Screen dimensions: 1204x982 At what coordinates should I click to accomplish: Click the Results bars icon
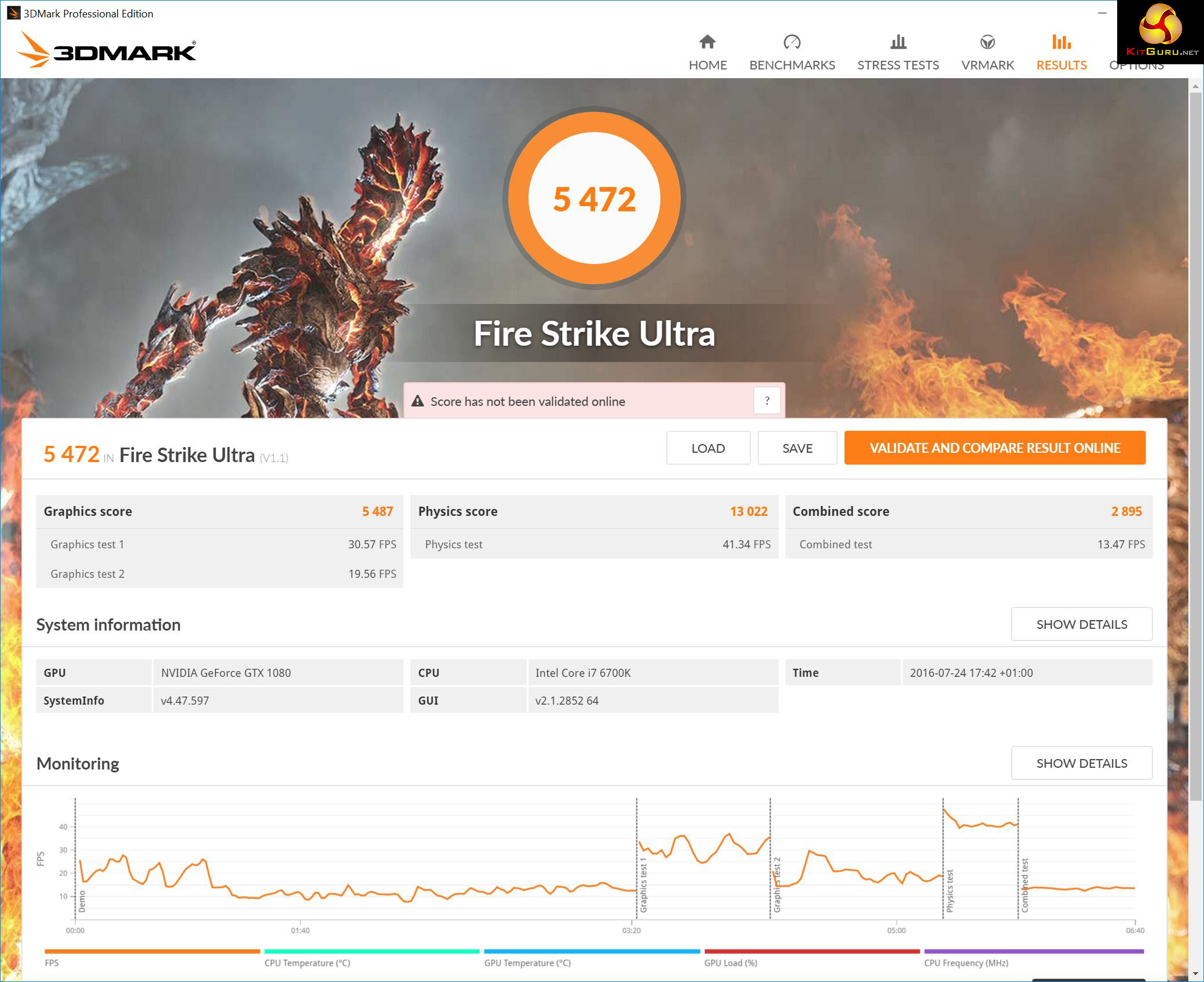pos(1061,42)
